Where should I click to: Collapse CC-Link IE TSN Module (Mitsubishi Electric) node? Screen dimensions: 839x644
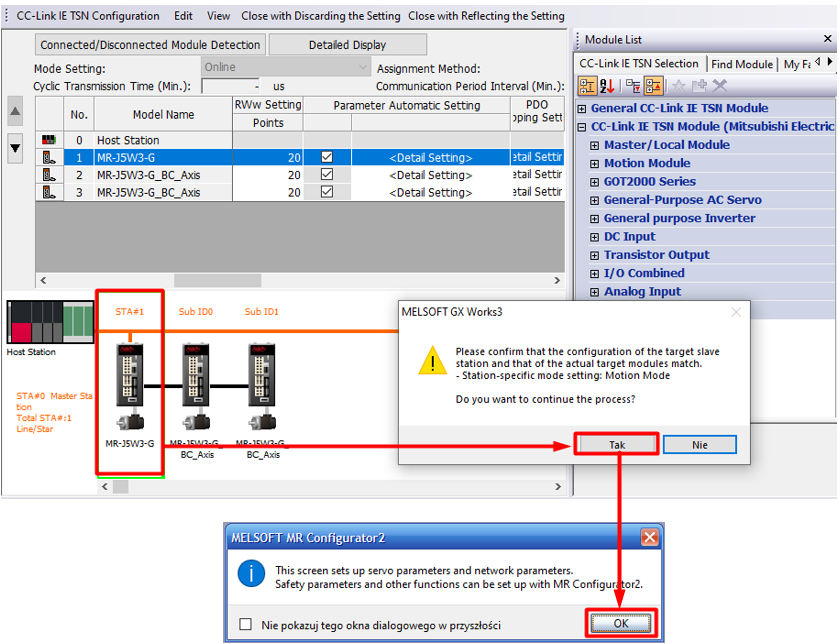click(582, 127)
